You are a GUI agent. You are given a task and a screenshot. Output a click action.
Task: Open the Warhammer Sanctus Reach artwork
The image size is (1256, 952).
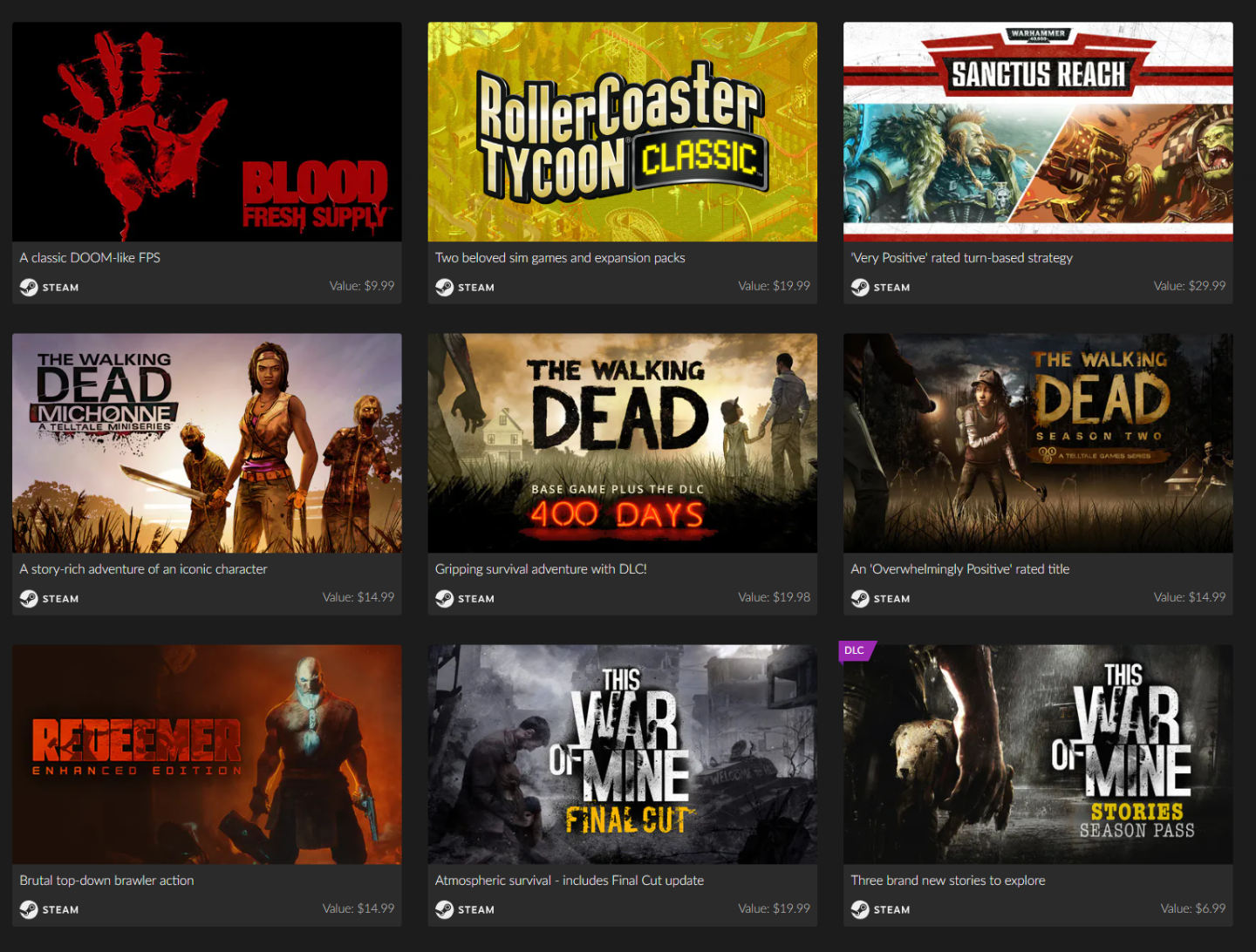(1038, 132)
